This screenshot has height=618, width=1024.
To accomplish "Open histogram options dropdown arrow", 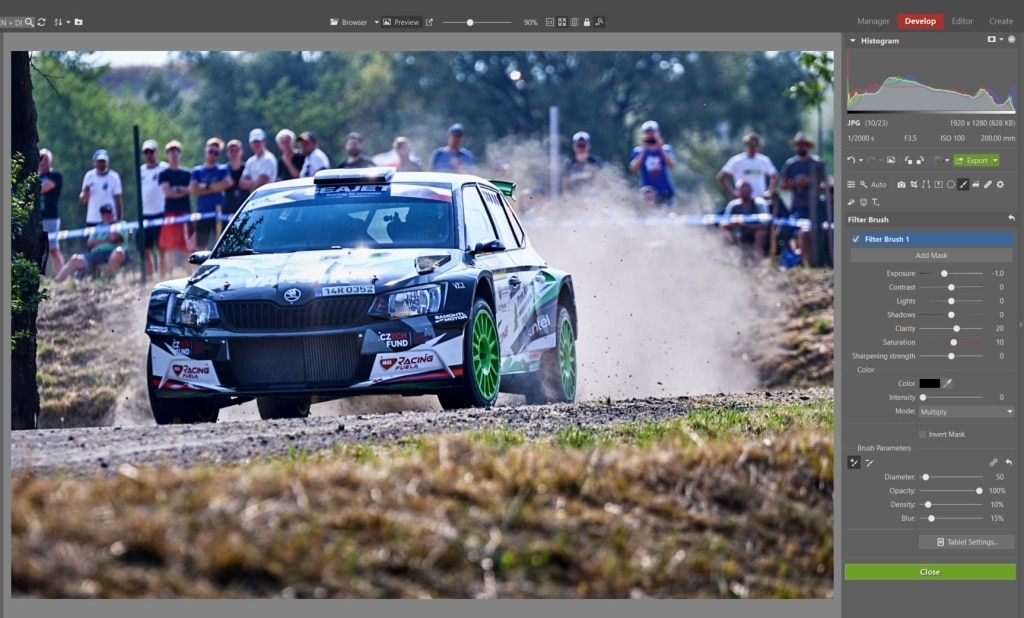I will 1001,40.
